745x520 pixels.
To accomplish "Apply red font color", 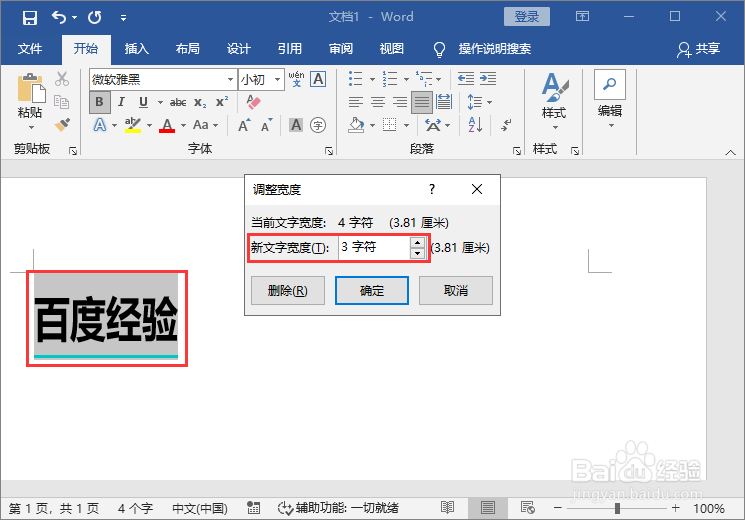I will pos(167,125).
